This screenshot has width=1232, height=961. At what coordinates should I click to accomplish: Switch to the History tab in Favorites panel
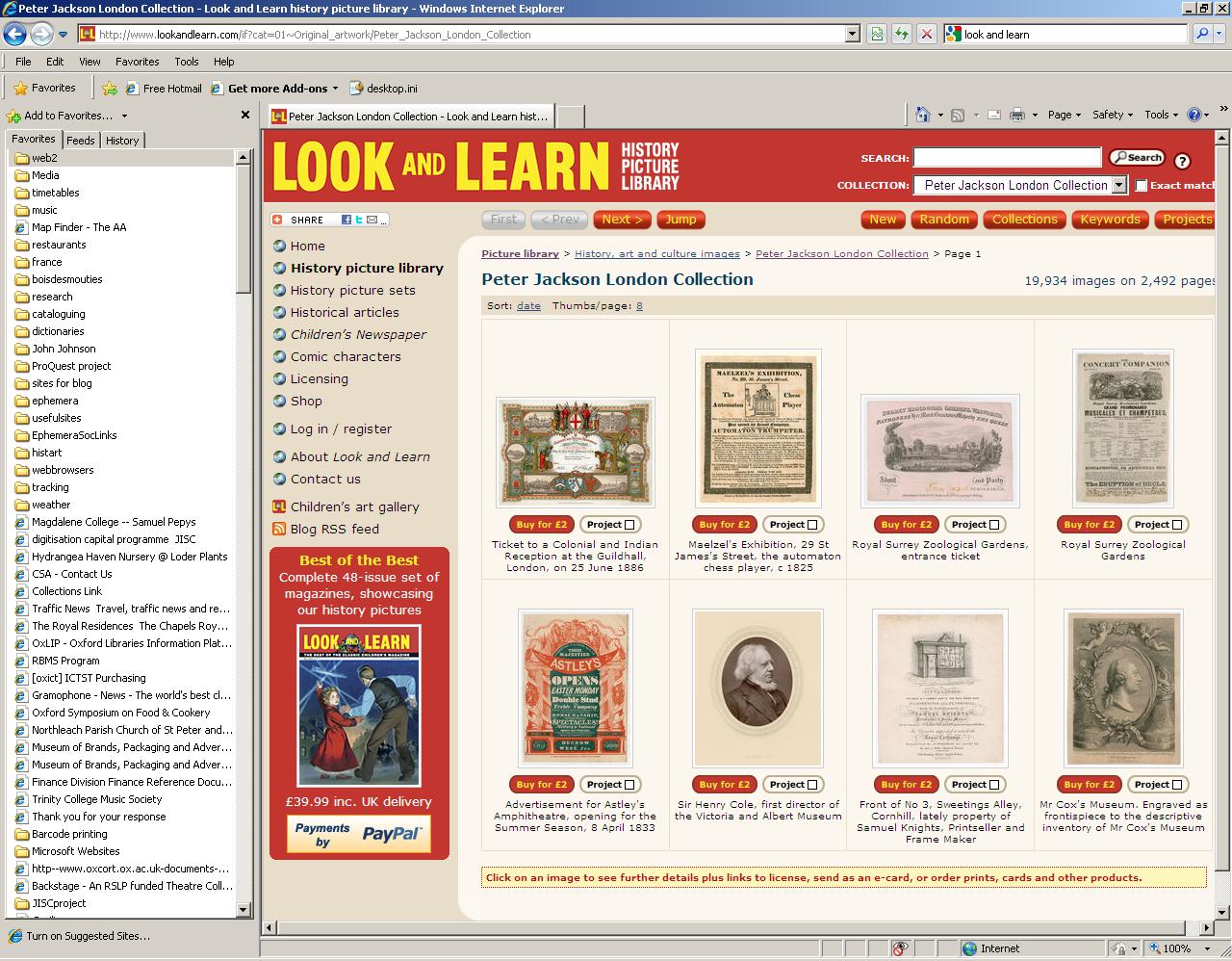pos(122,140)
